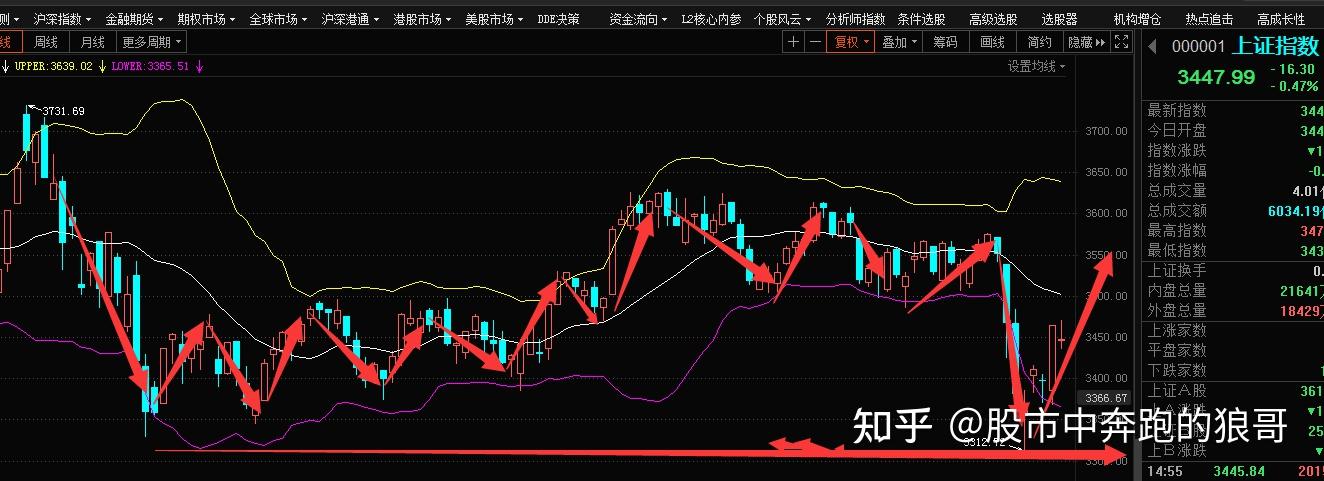The image size is (1324, 481).
Task: Open the 资金流向 menu
Action: point(638,19)
